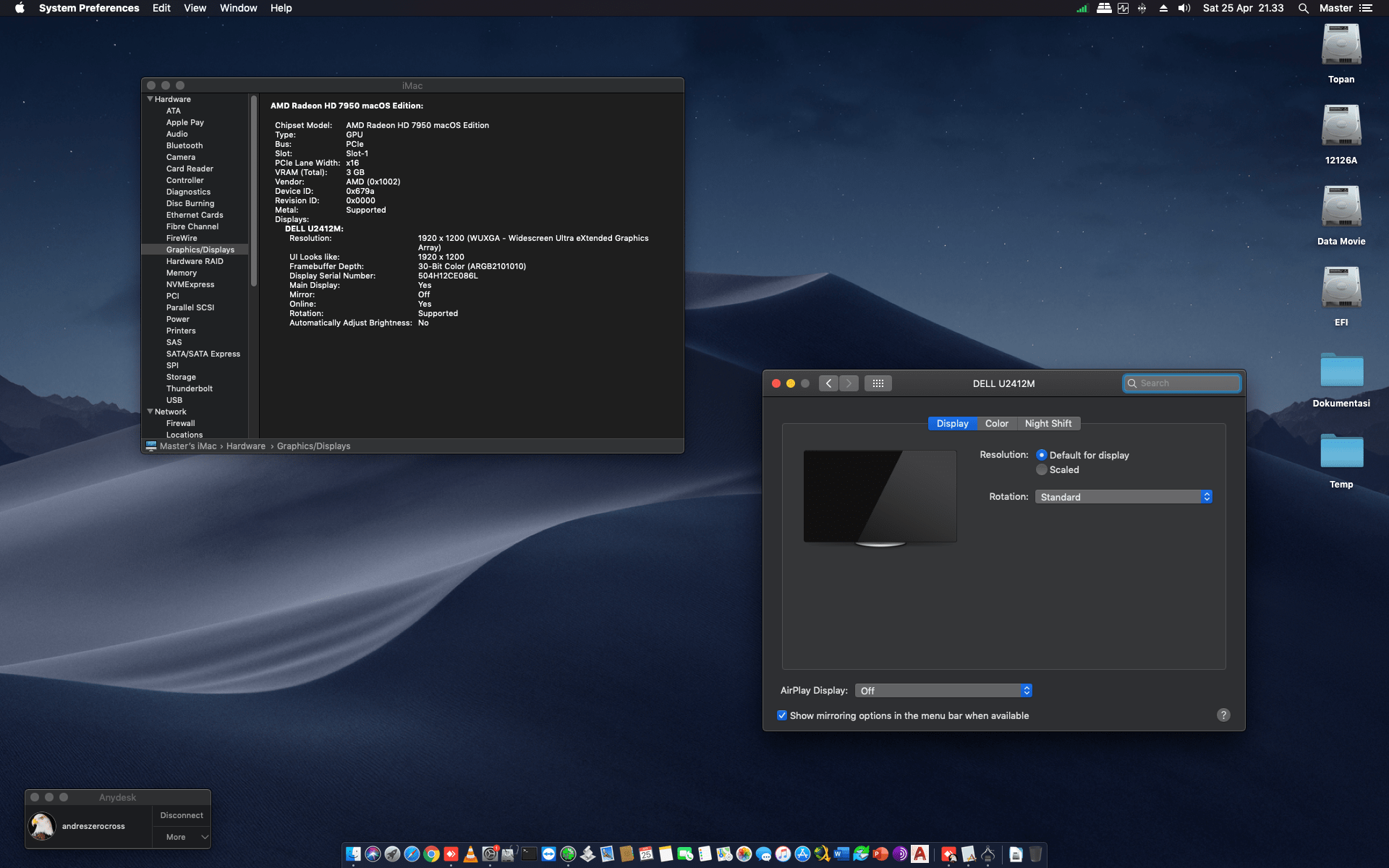Open the Trash in the Dock

[1035, 854]
